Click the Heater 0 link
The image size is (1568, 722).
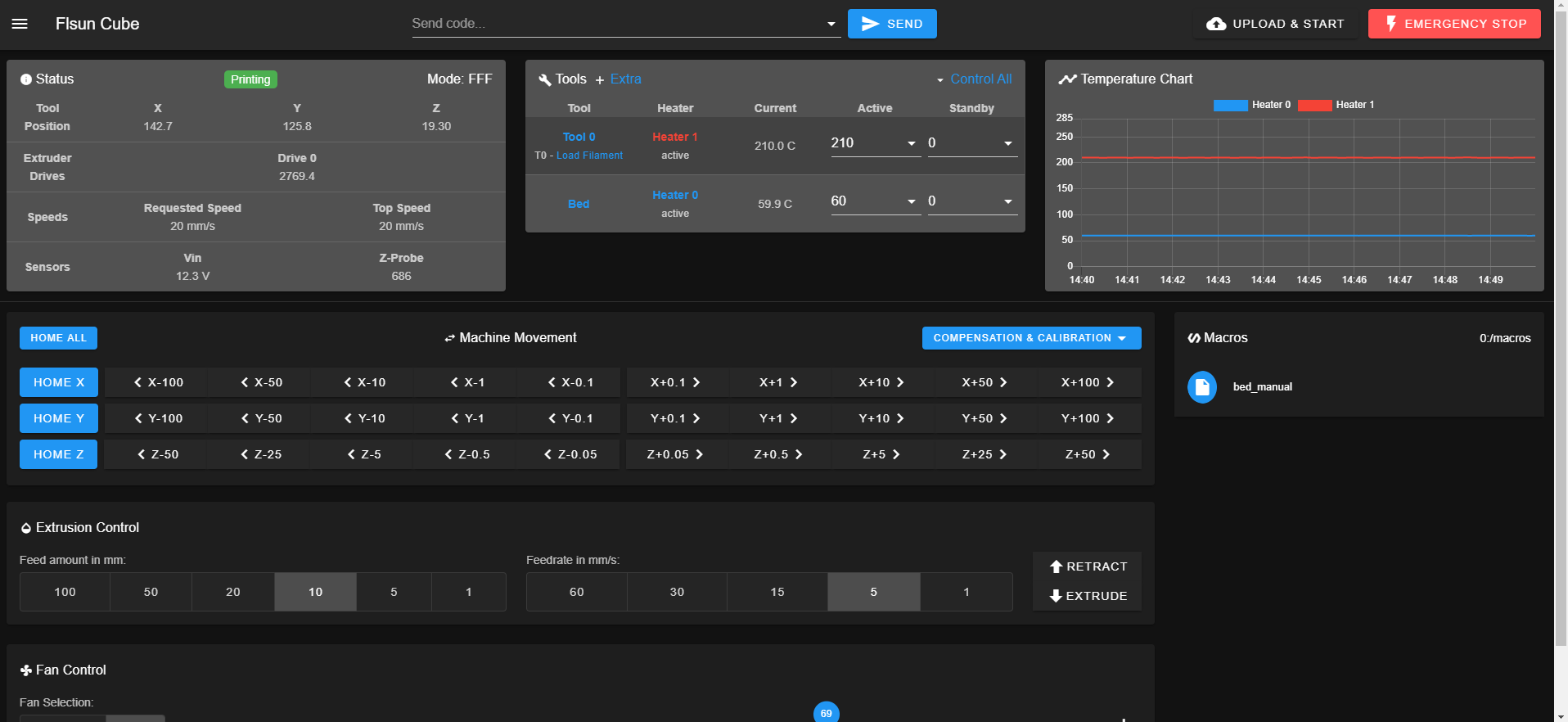pyautogui.click(x=675, y=195)
